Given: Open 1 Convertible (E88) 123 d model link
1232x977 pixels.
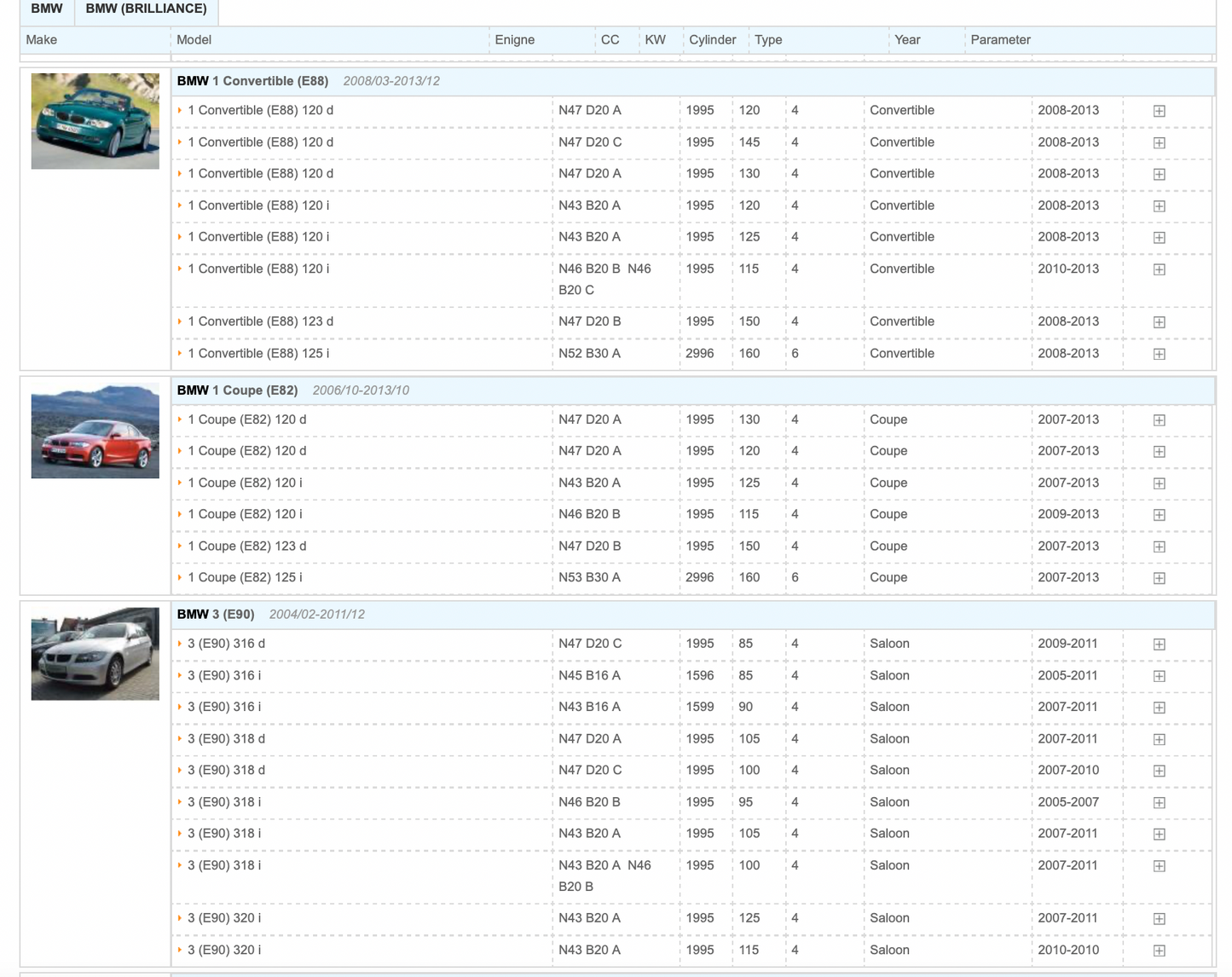Looking at the screenshot, I should pyautogui.click(x=260, y=321).
